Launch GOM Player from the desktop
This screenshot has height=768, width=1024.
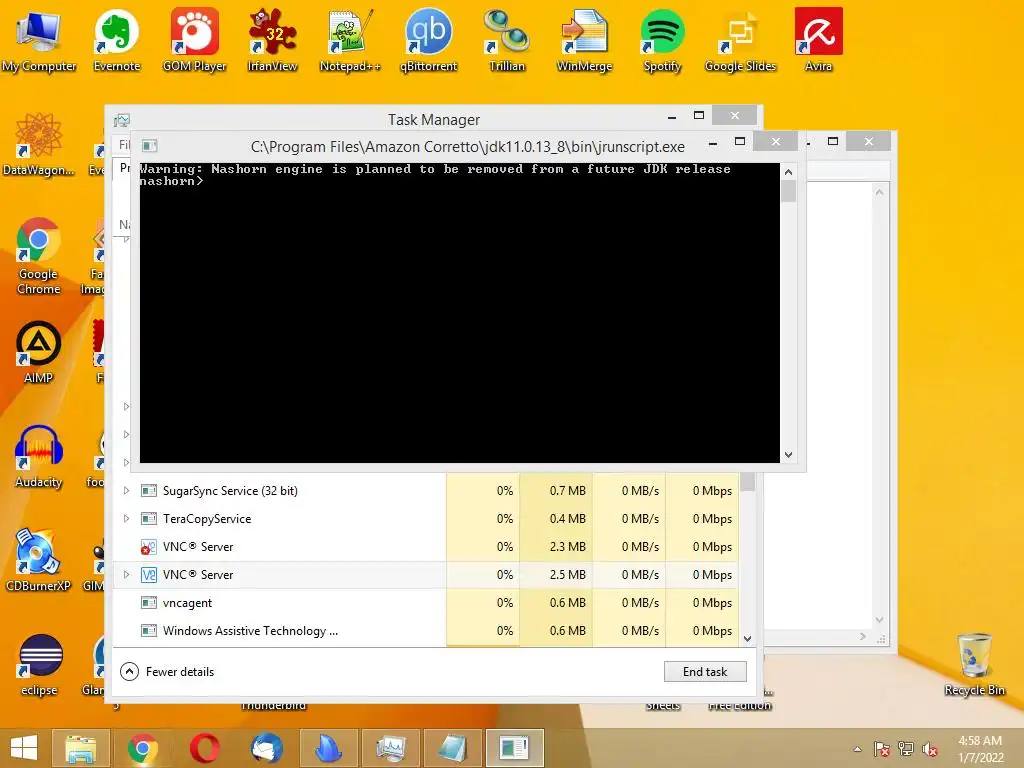[x=194, y=40]
